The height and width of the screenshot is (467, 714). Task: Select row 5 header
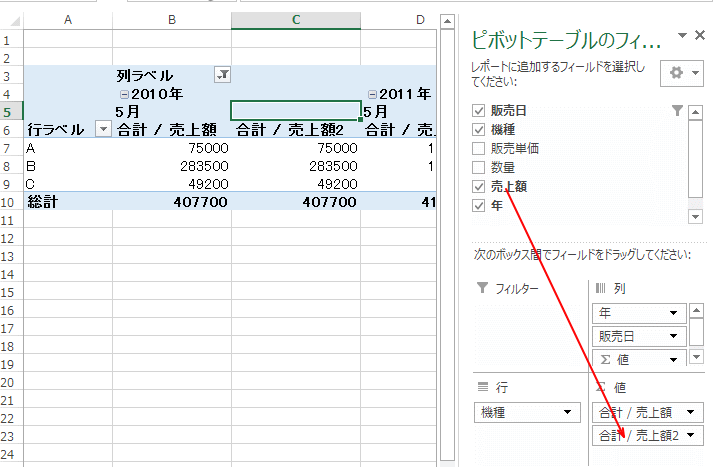[x=11, y=112]
